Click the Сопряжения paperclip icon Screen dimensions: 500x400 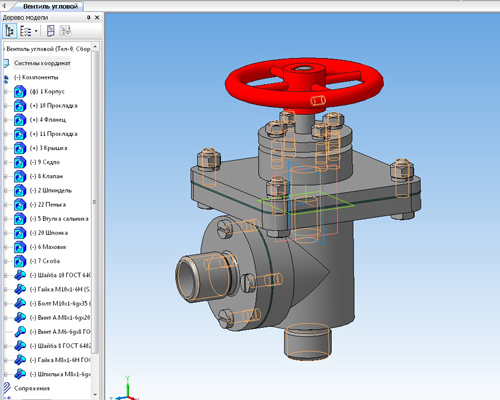click(x=6, y=388)
